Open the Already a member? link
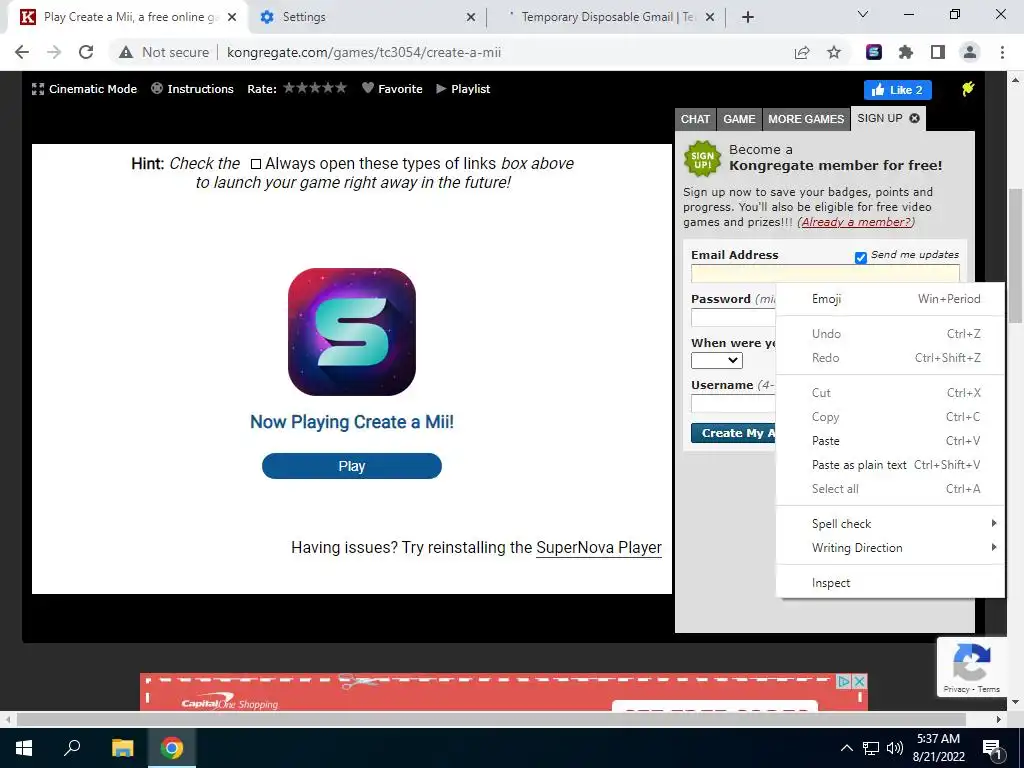The height and width of the screenshot is (768, 1024). pyautogui.click(x=856, y=222)
